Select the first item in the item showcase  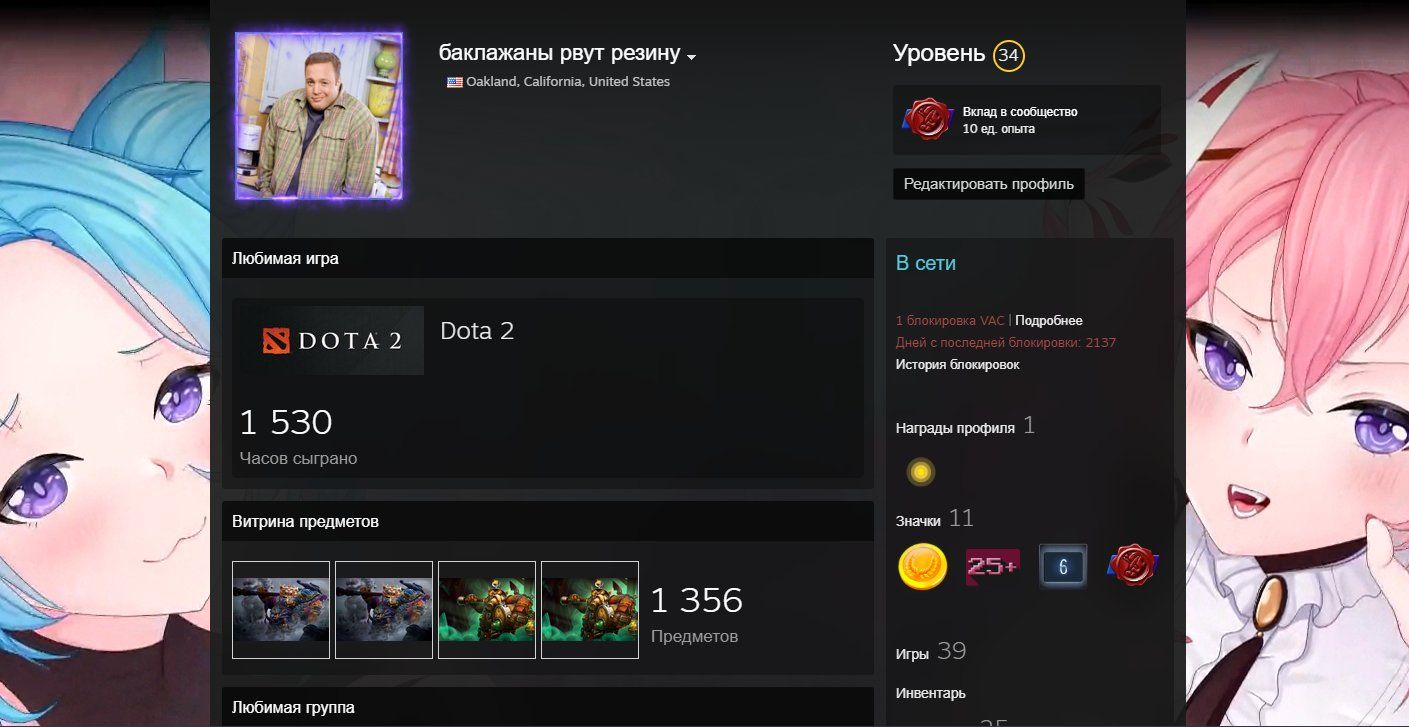tap(281, 610)
